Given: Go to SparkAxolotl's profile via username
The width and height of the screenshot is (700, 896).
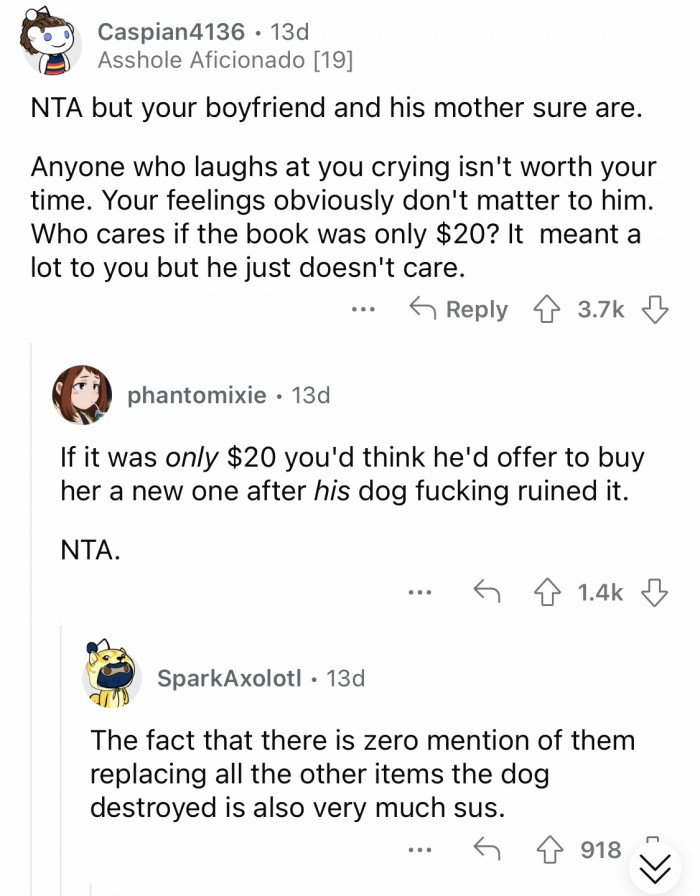Looking at the screenshot, I should point(229,678).
